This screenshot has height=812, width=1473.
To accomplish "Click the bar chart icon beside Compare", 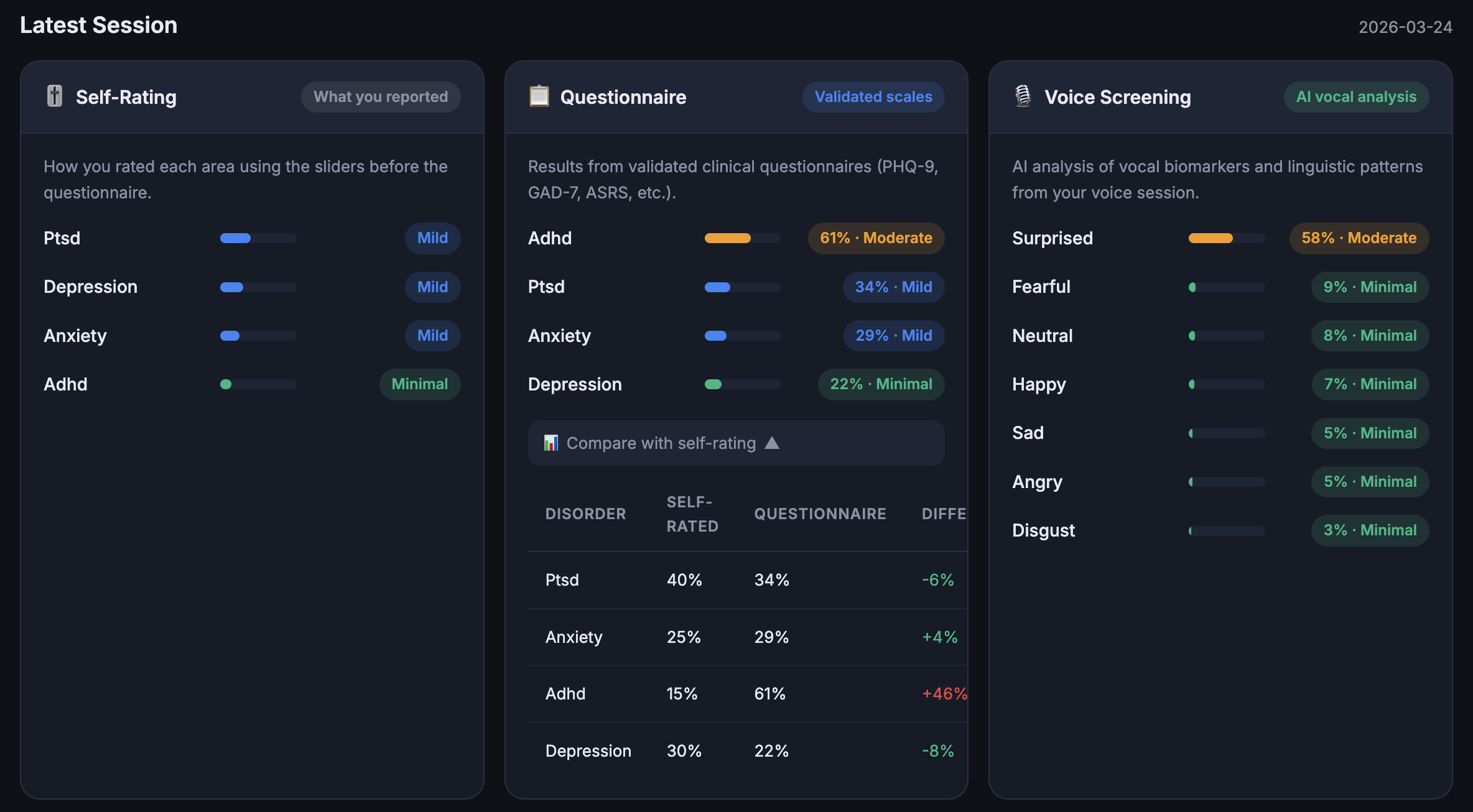I will tap(551, 443).
